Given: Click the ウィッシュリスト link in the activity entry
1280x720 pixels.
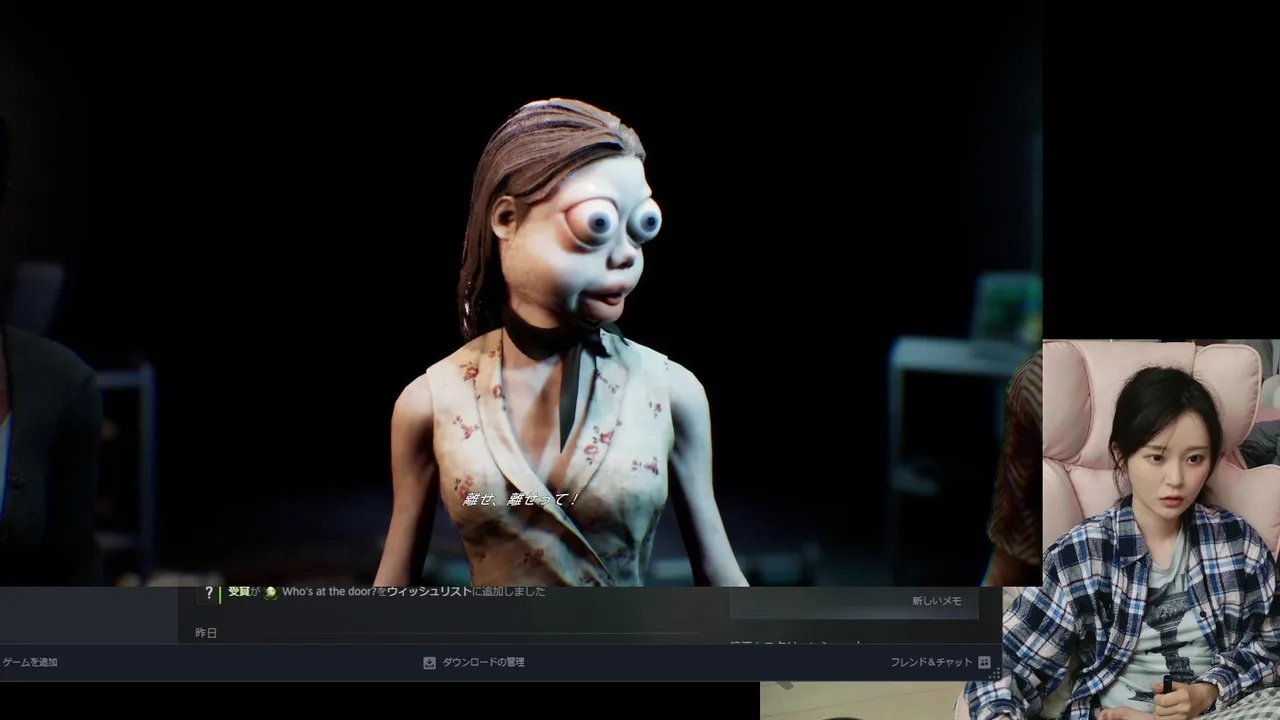Looking at the screenshot, I should click(428, 592).
